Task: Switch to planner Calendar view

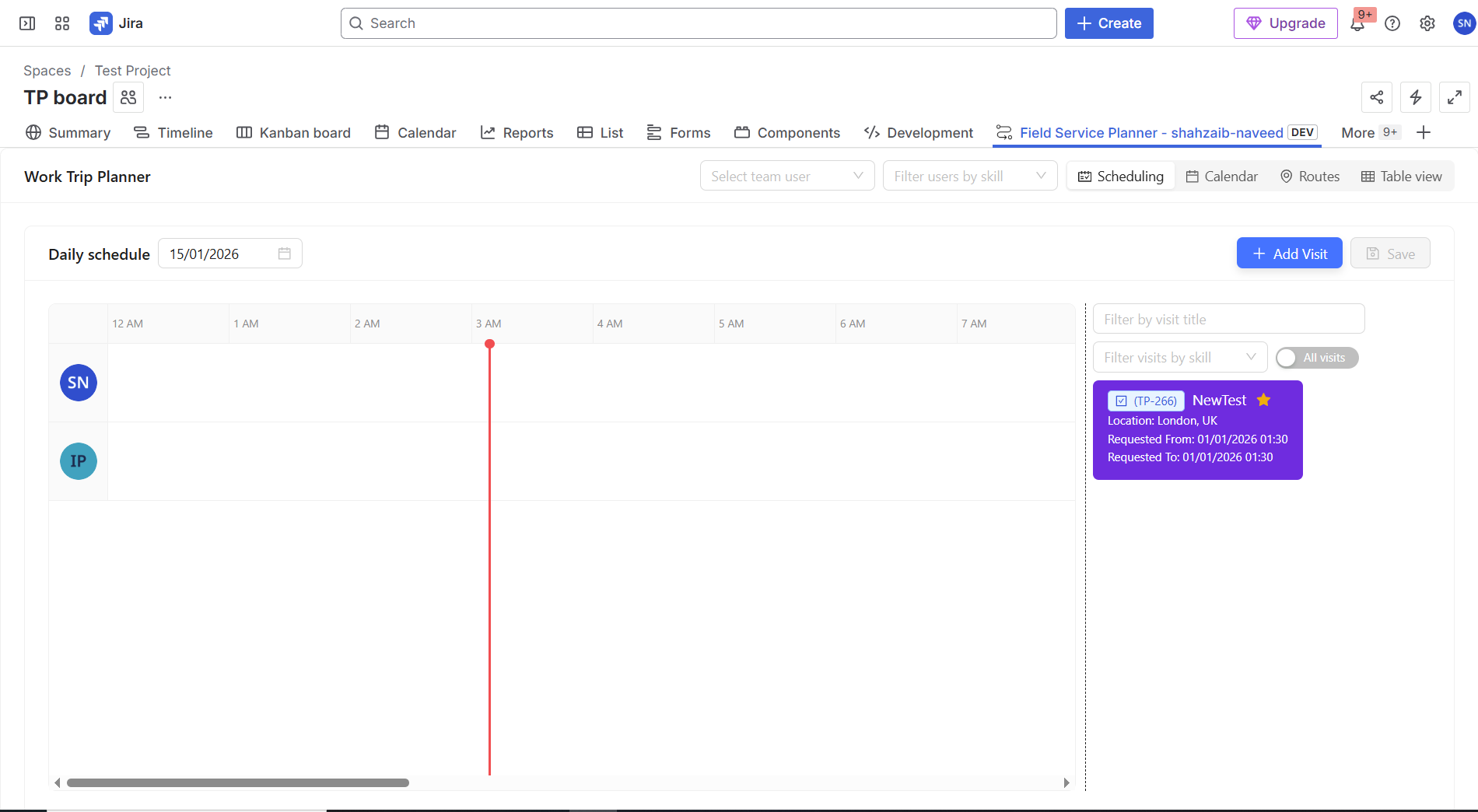Action: pyautogui.click(x=1221, y=176)
